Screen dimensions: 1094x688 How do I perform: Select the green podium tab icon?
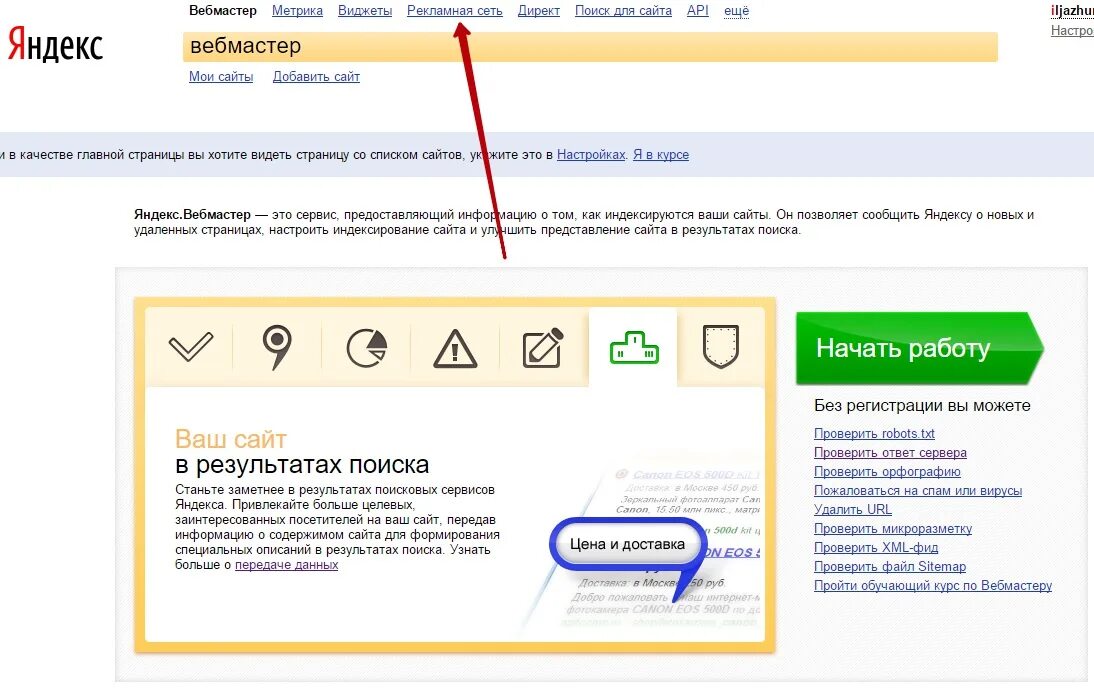tap(634, 347)
